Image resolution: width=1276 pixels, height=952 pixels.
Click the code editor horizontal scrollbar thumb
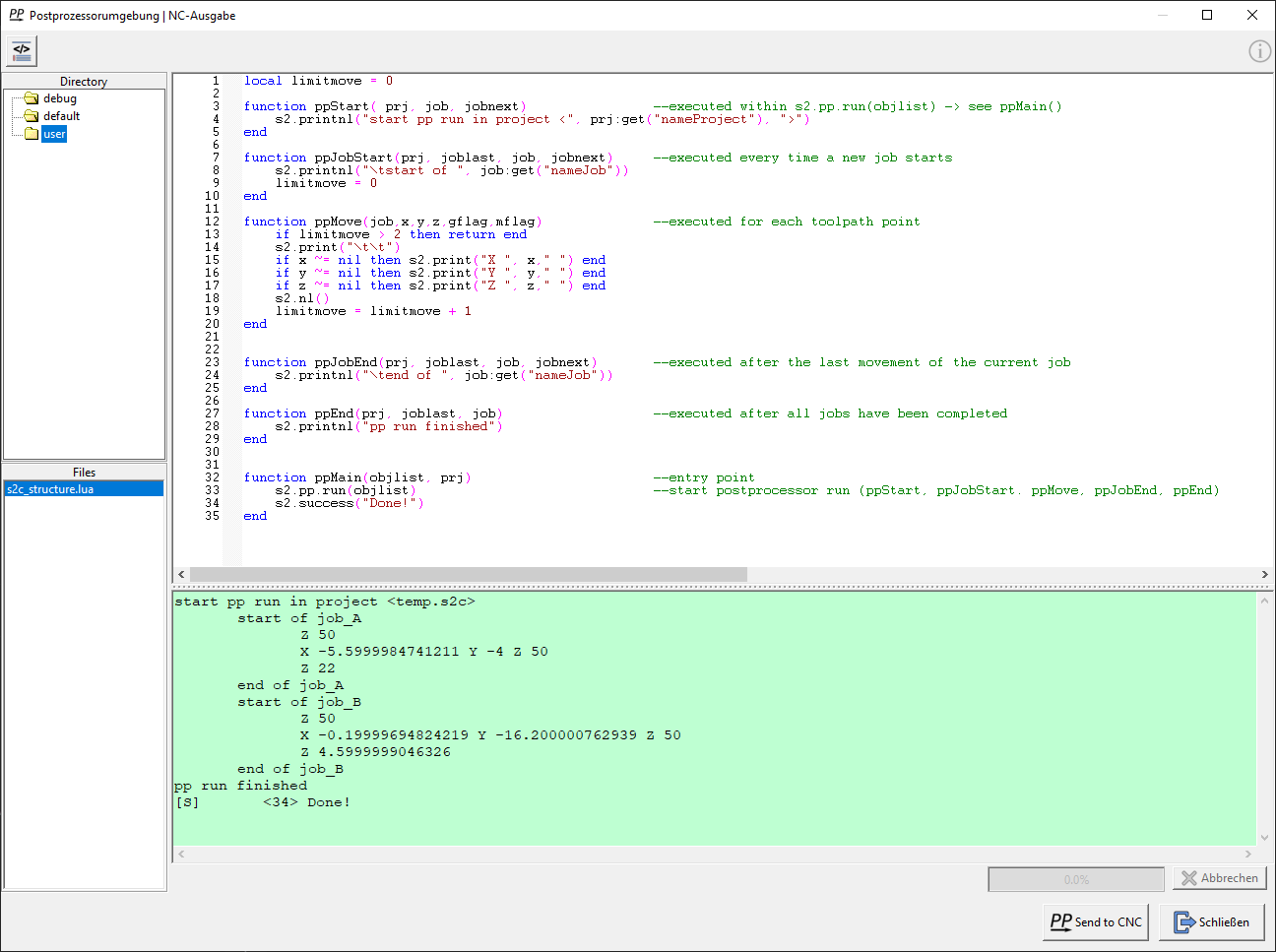(469, 574)
